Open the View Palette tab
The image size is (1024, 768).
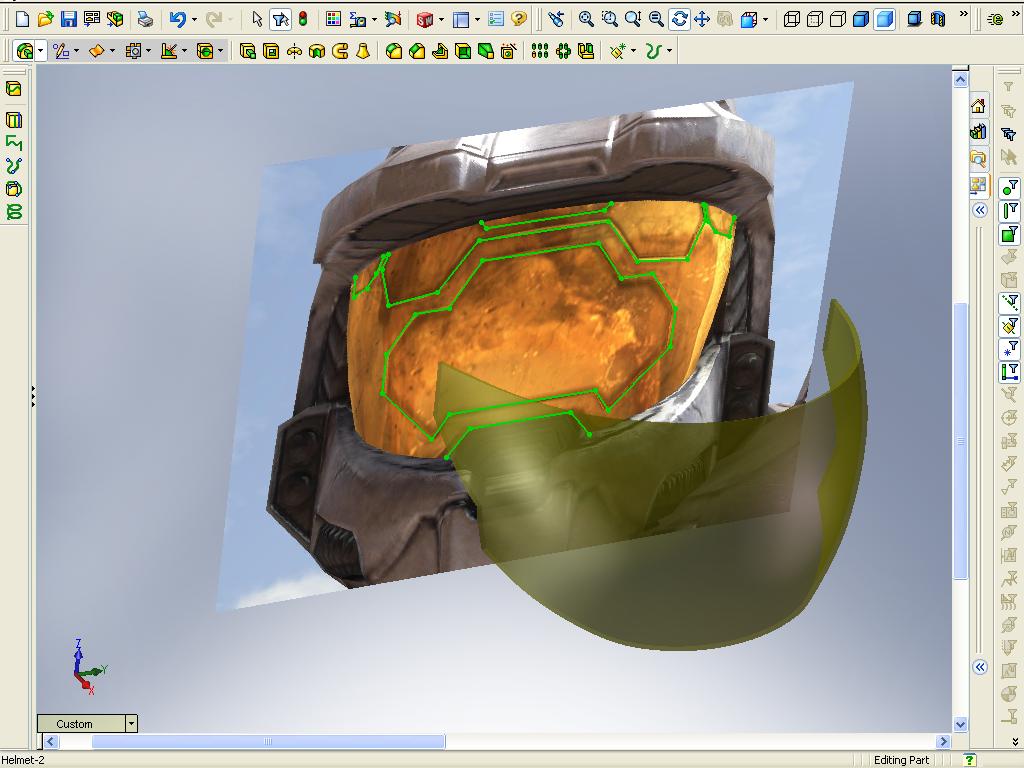point(978,185)
